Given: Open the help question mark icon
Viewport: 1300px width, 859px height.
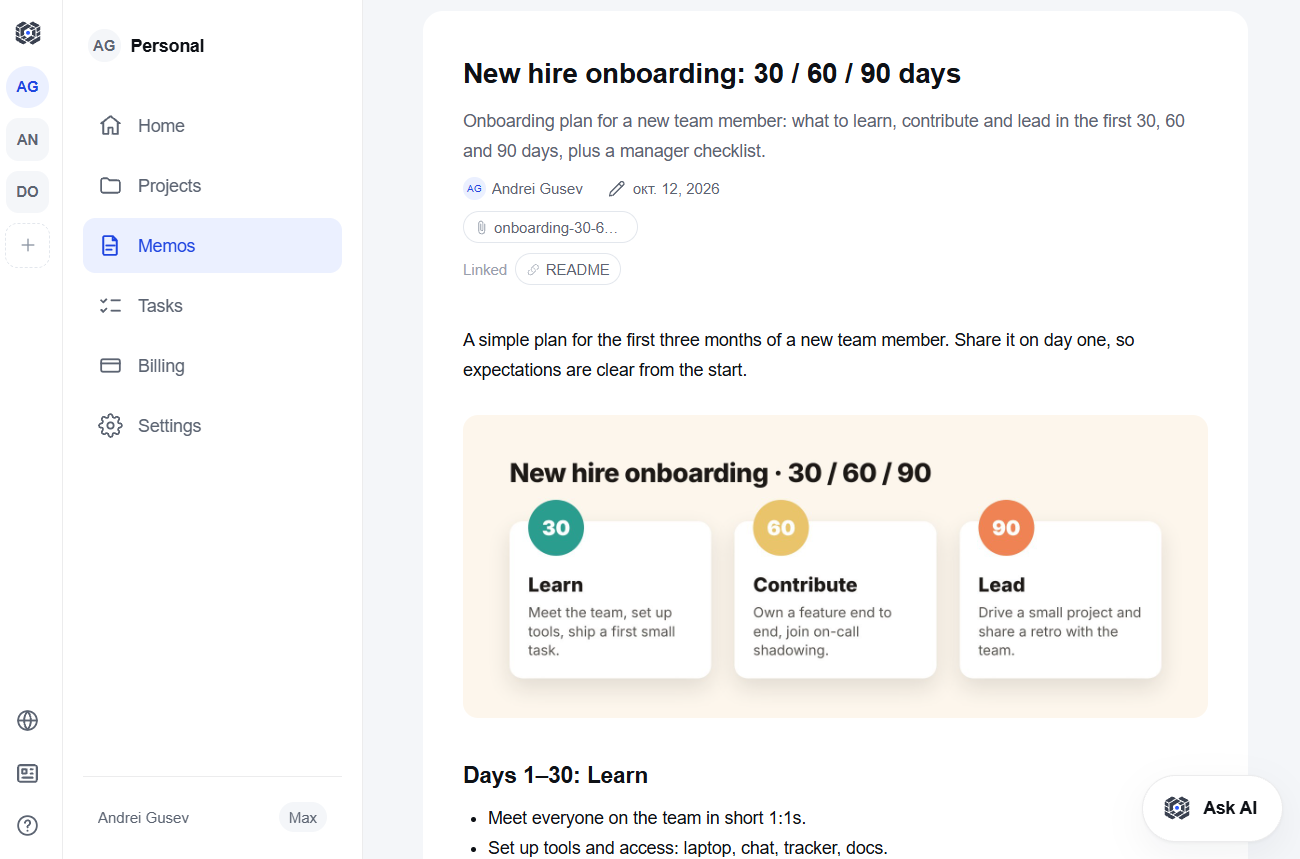Looking at the screenshot, I should pos(28,825).
